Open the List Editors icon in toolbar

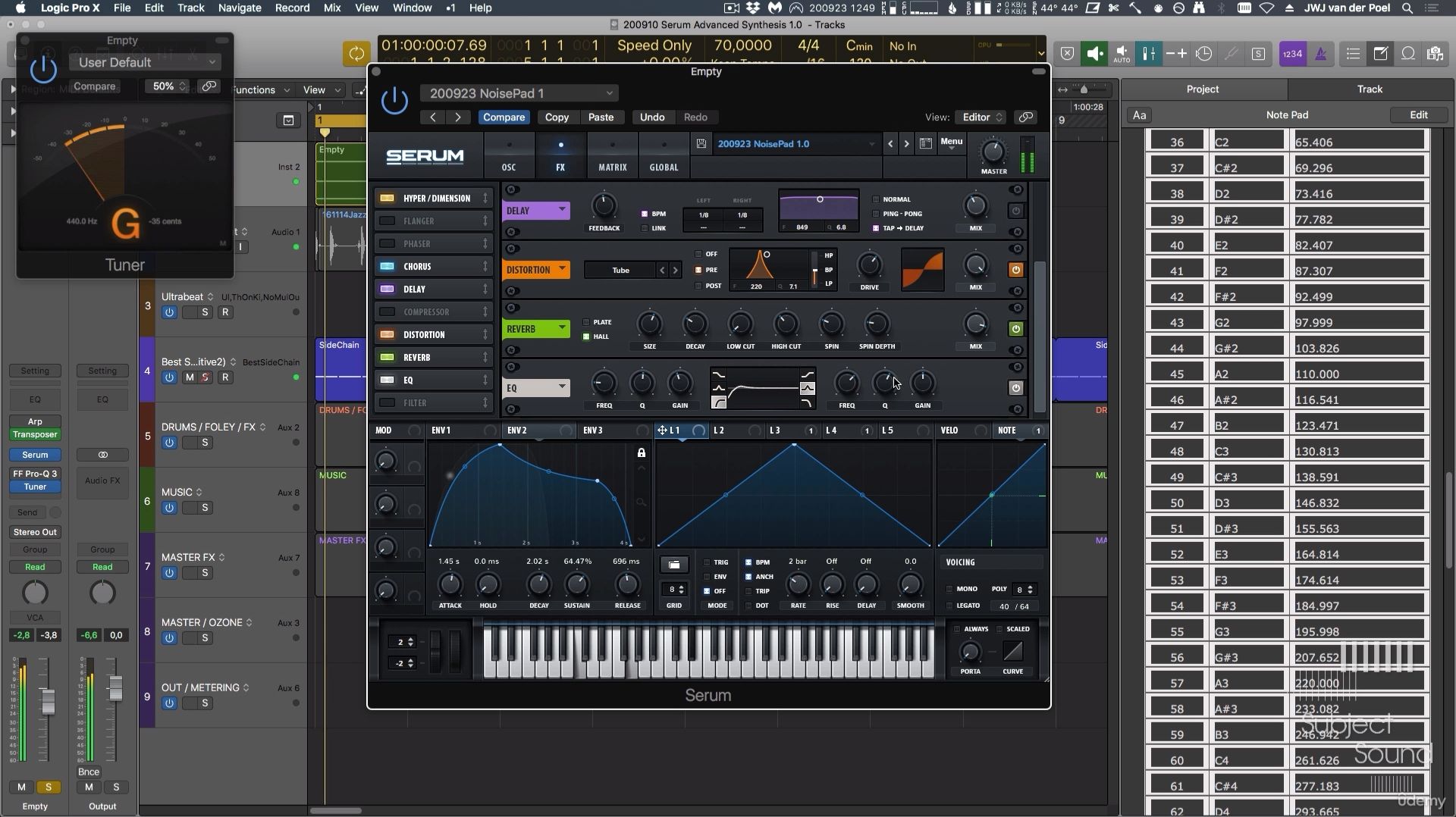click(1353, 54)
